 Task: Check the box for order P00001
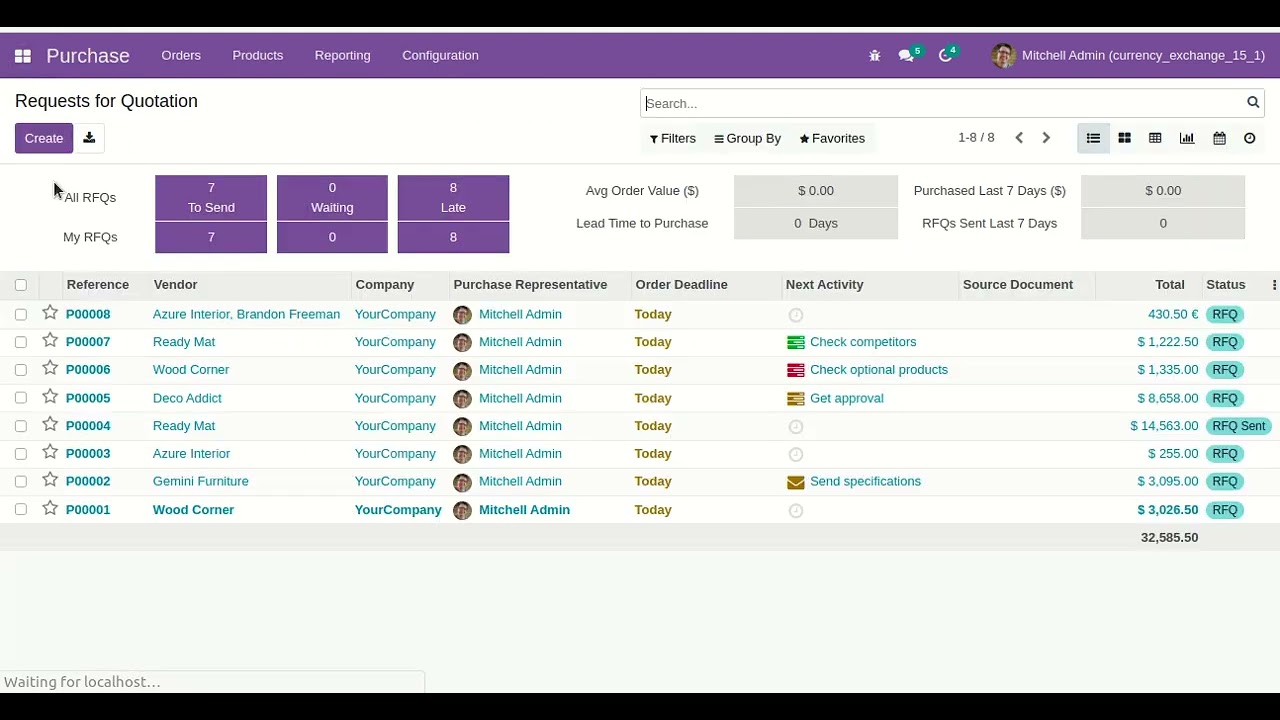21,510
